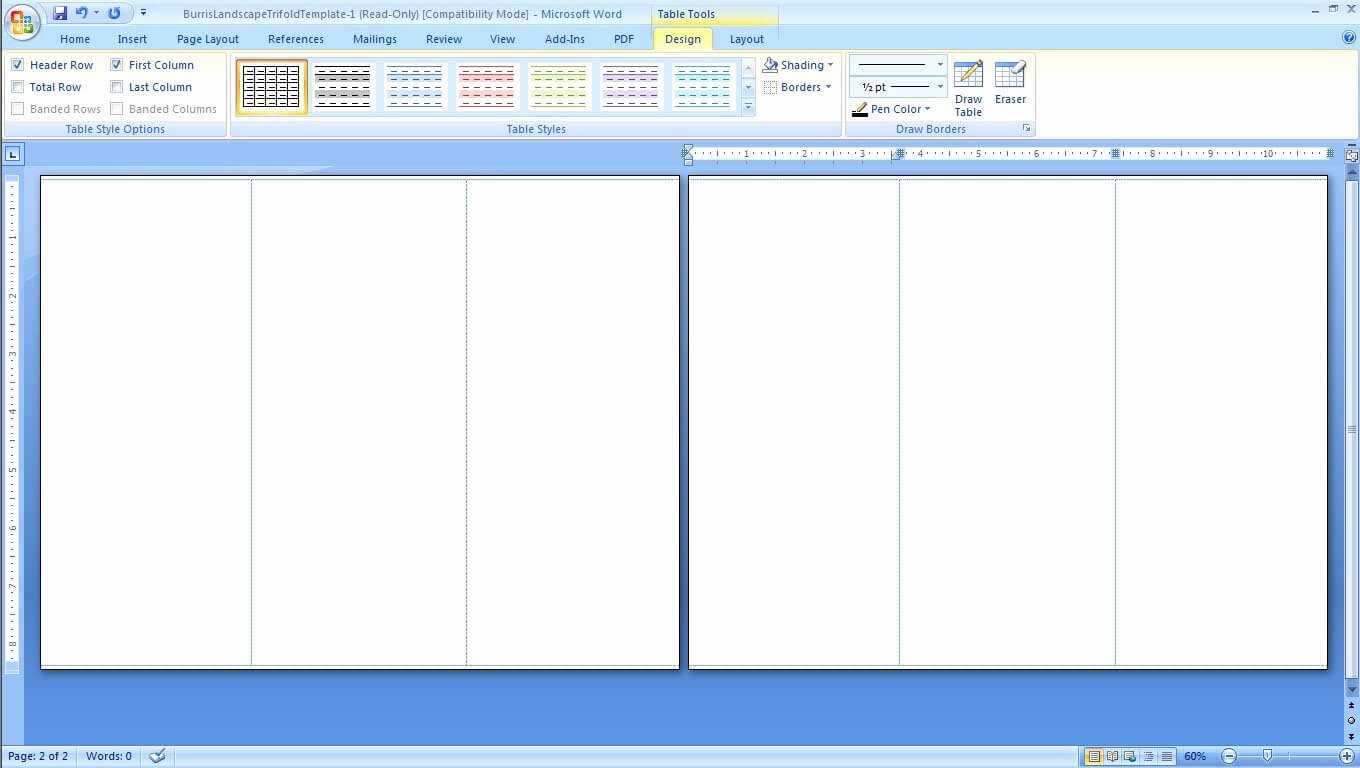The height and width of the screenshot is (768, 1360).
Task: Open the Mailings tab
Action: [375, 39]
